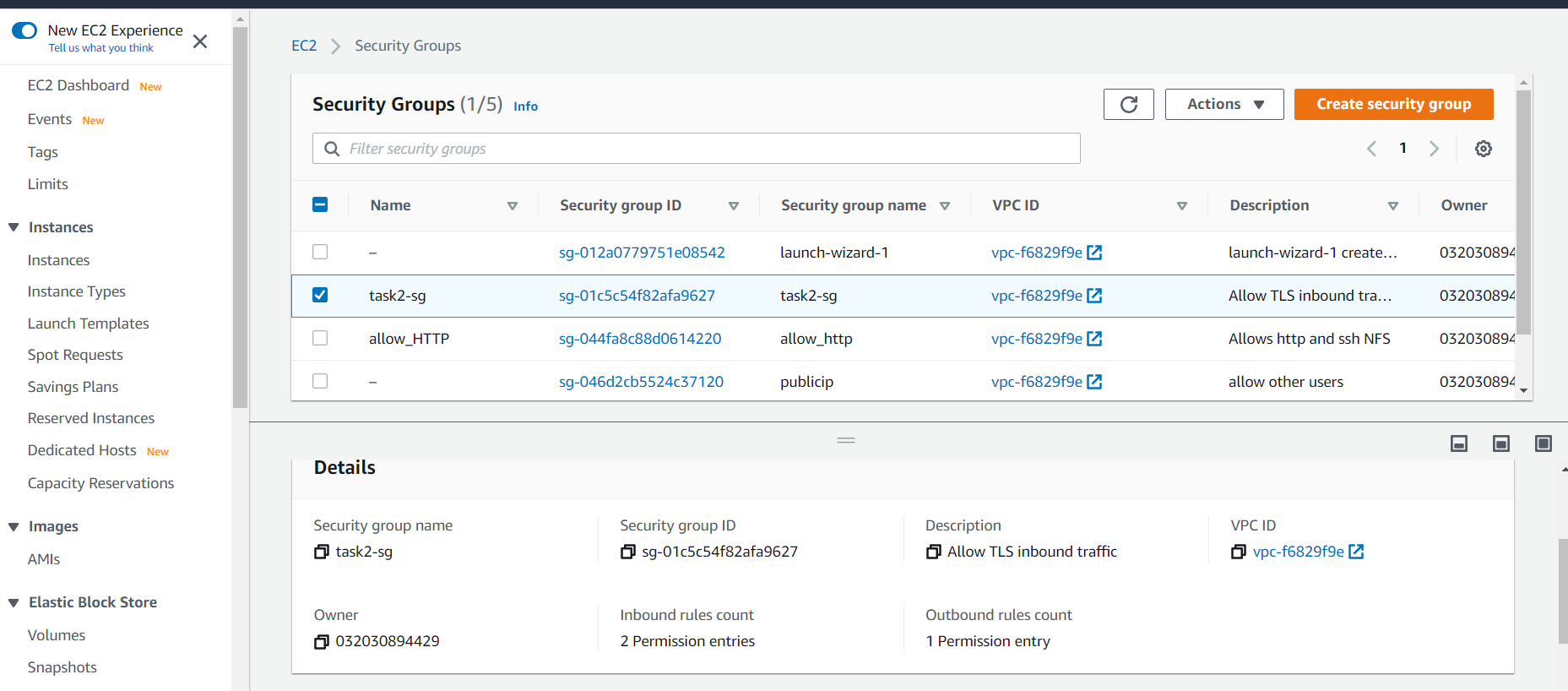Copy description Allow TLS inbound traffic
The width and height of the screenshot is (1568, 691).
point(933,552)
